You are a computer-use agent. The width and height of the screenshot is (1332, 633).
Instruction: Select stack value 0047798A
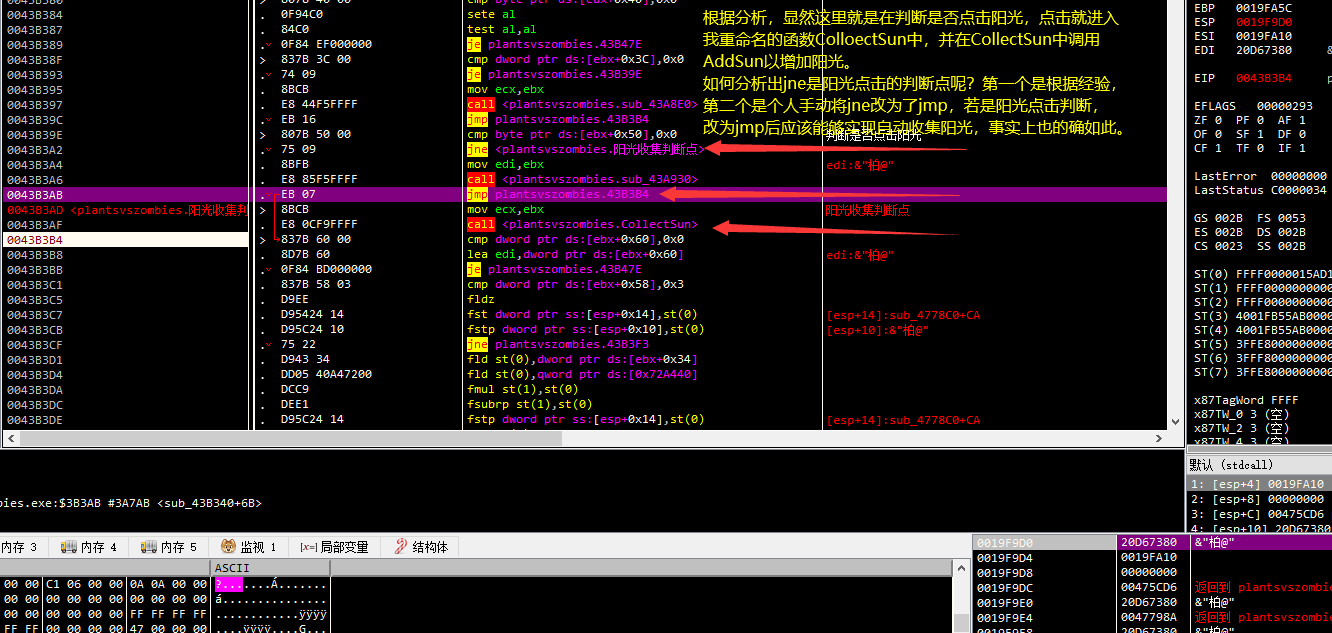coord(1149,617)
